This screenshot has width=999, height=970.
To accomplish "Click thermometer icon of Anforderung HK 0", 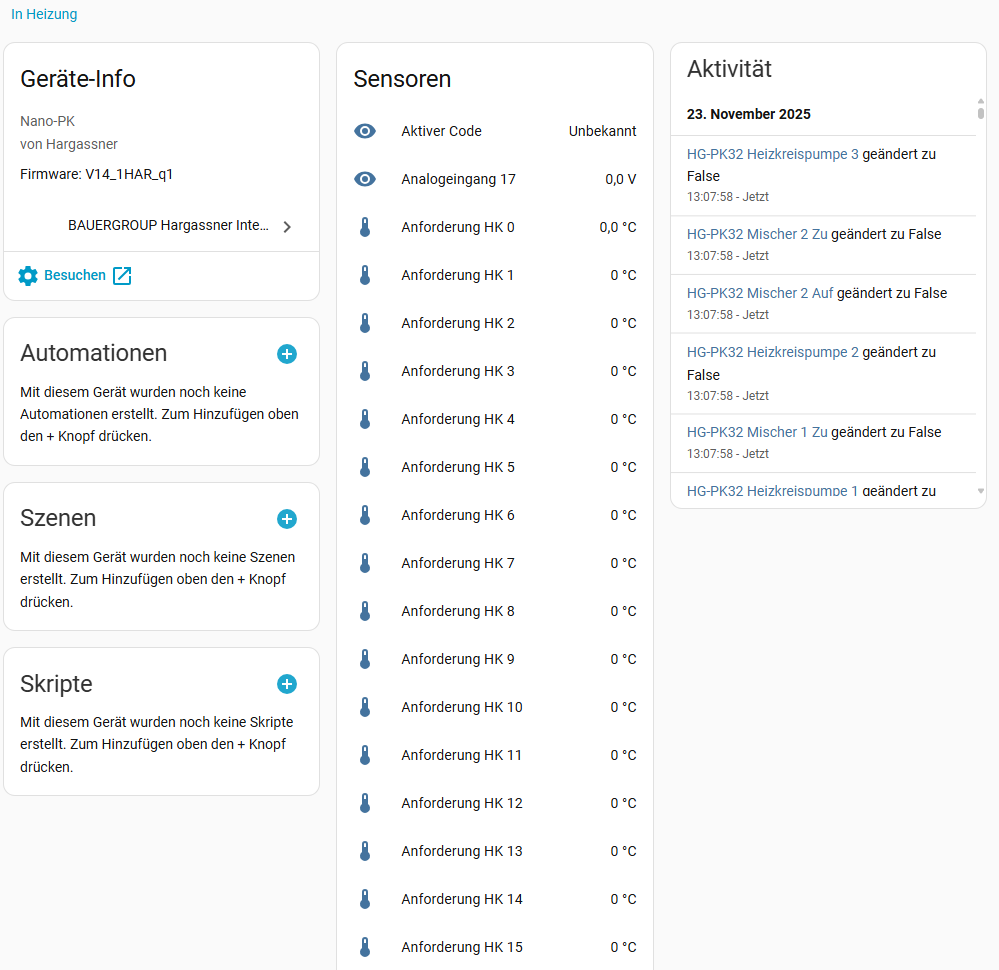I will [x=365, y=227].
